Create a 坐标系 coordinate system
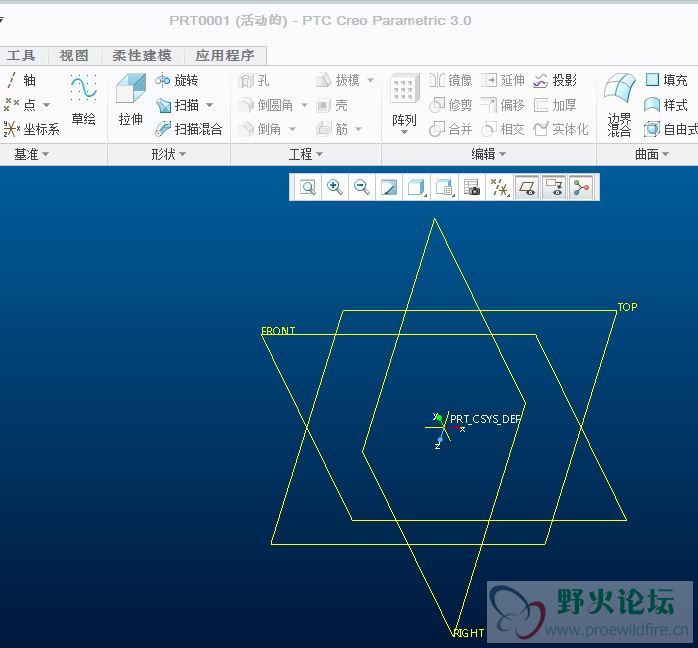This screenshot has height=648, width=698. pyautogui.click(x=31, y=129)
